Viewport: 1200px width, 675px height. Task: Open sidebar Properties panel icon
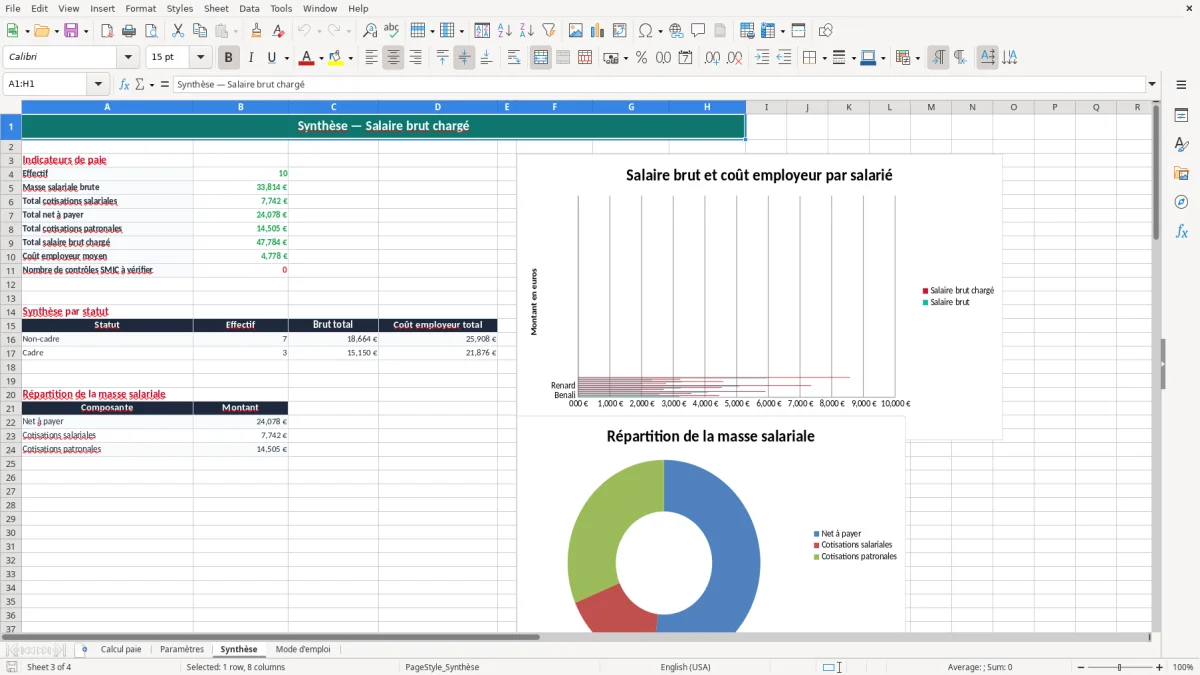[x=1181, y=116]
